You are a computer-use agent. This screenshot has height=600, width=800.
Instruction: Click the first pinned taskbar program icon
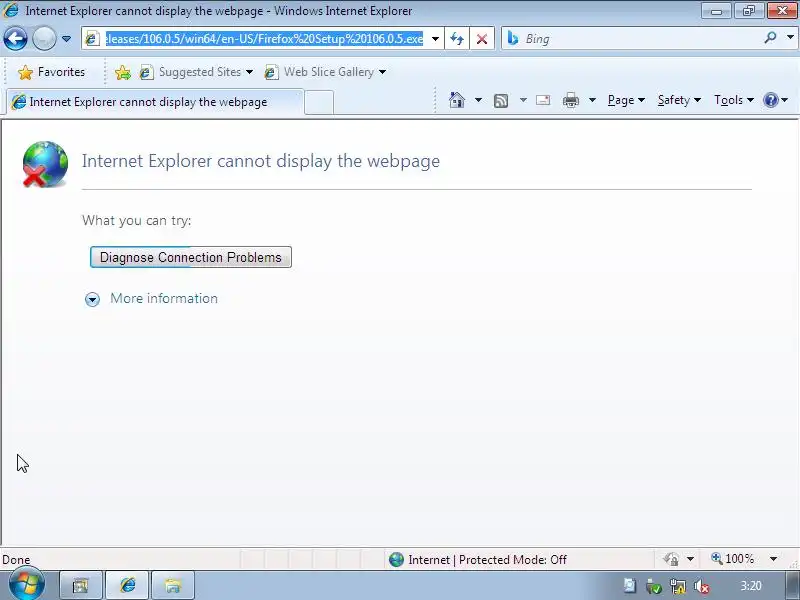pyautogui.click(x=81, y=585)
